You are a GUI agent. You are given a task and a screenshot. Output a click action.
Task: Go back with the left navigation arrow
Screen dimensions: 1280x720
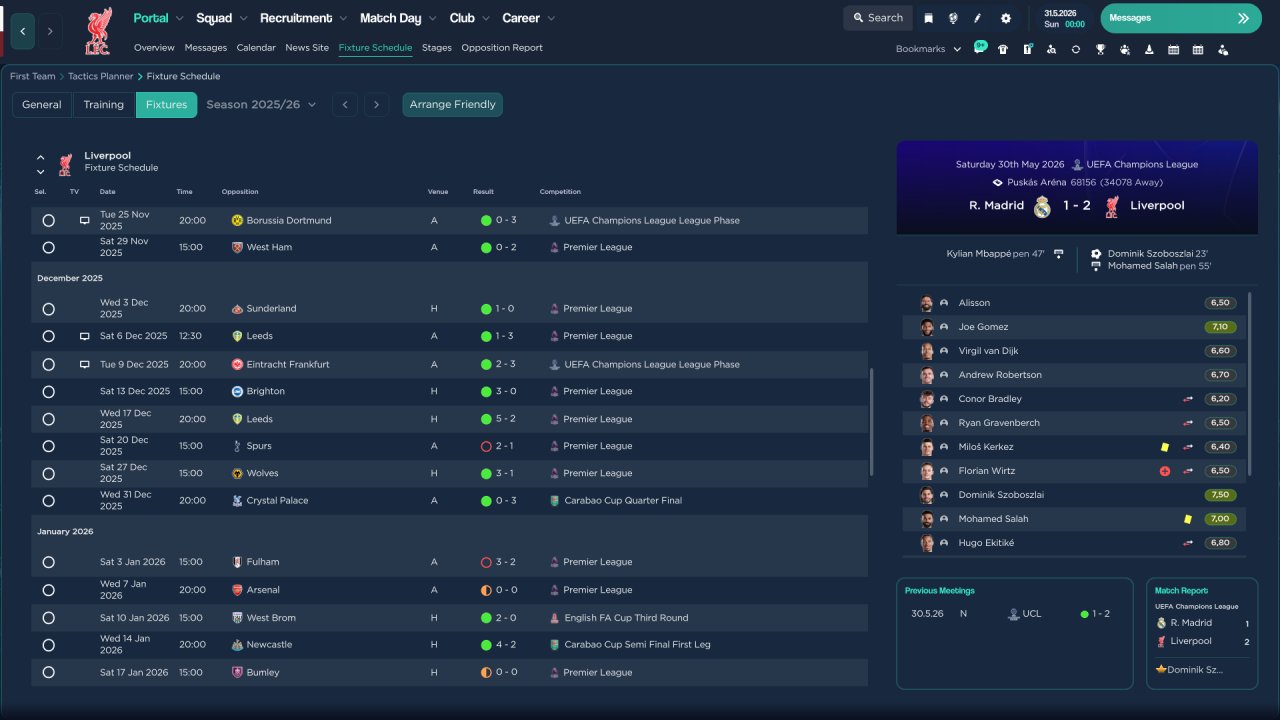[23, 31]
